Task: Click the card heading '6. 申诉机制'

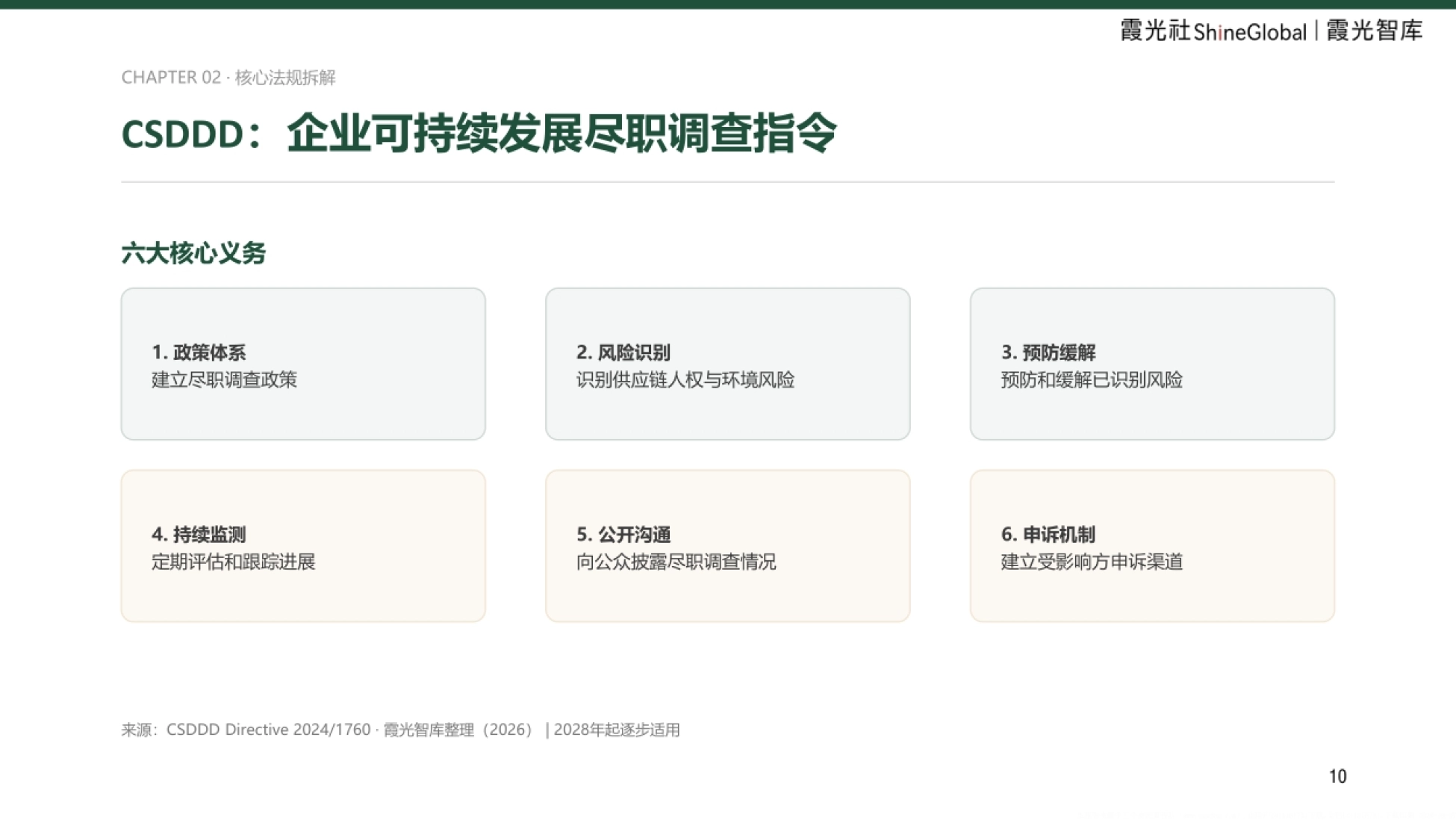Action: 1048,534
